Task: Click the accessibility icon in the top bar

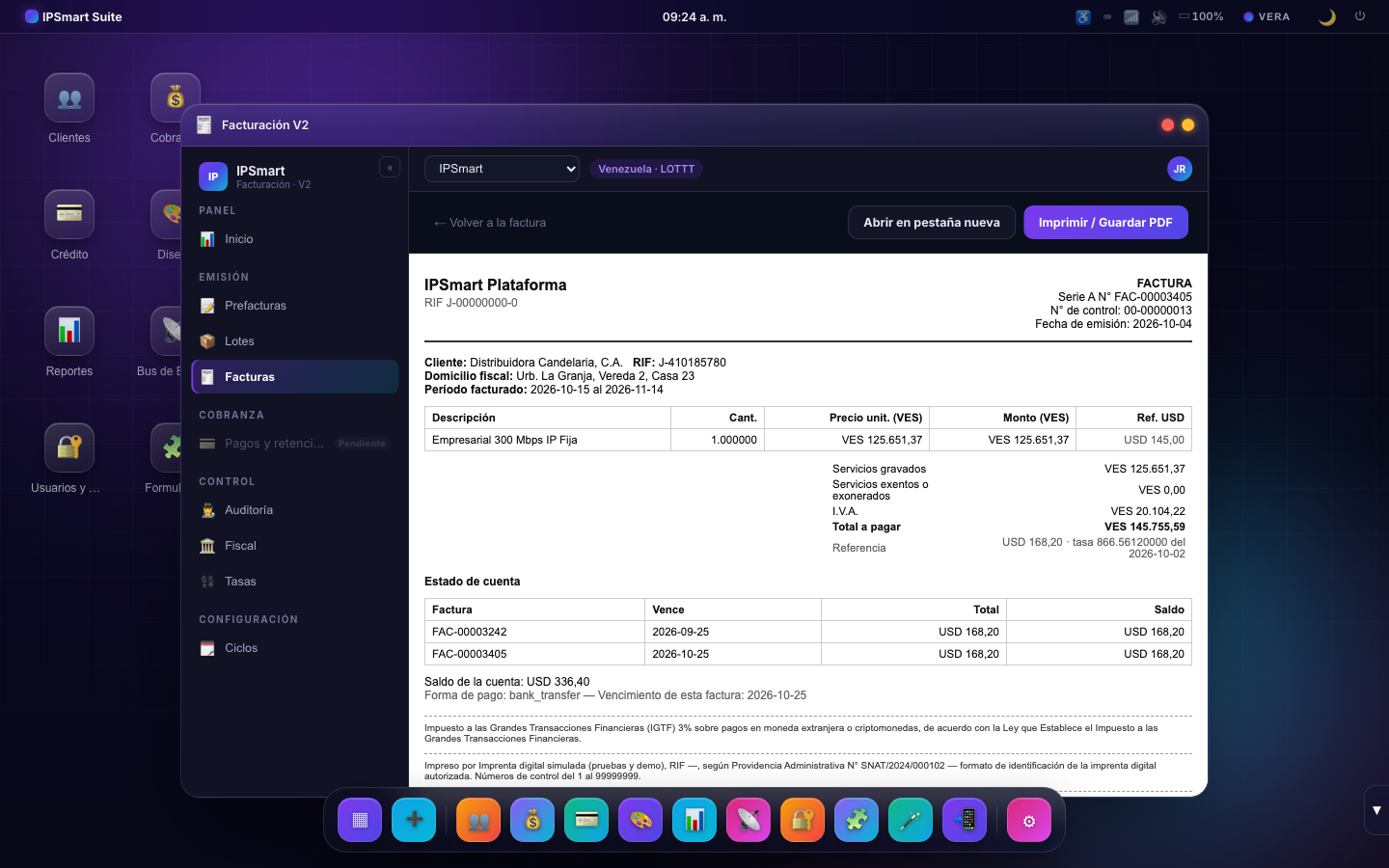Action: tap(1083, 16)
